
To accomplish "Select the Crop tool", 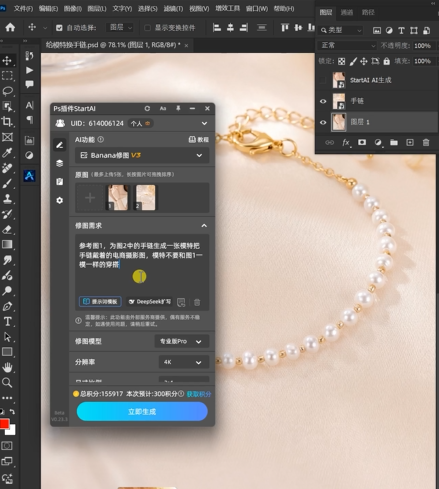I will (x=7, y=122).
